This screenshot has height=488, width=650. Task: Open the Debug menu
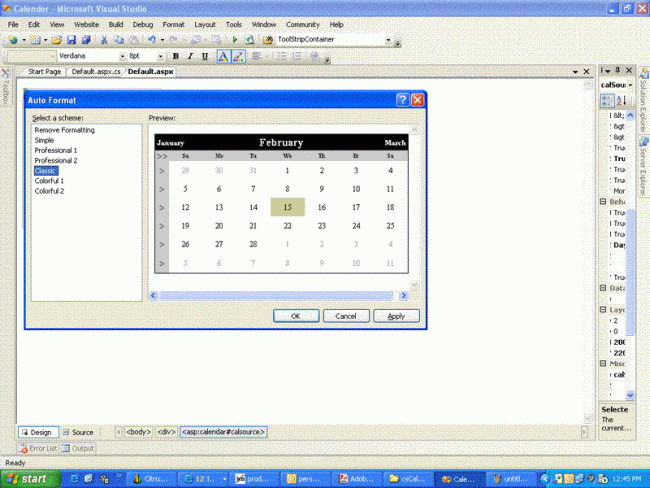tap(143, 24)
